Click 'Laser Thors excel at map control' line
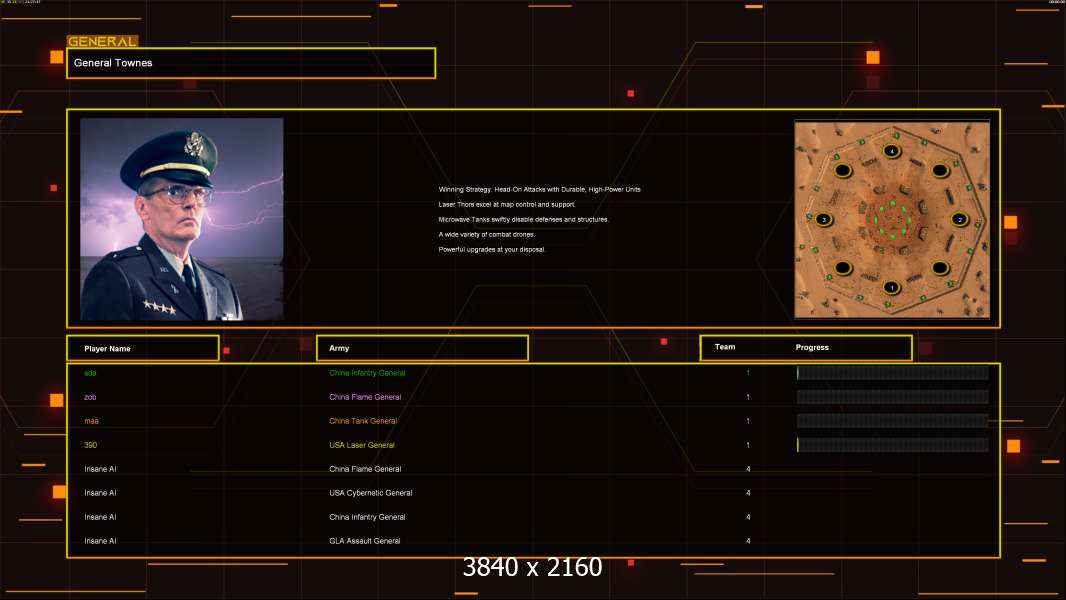Image resolution: width=1066 pixels, height=600 pixels. point(506,205)
